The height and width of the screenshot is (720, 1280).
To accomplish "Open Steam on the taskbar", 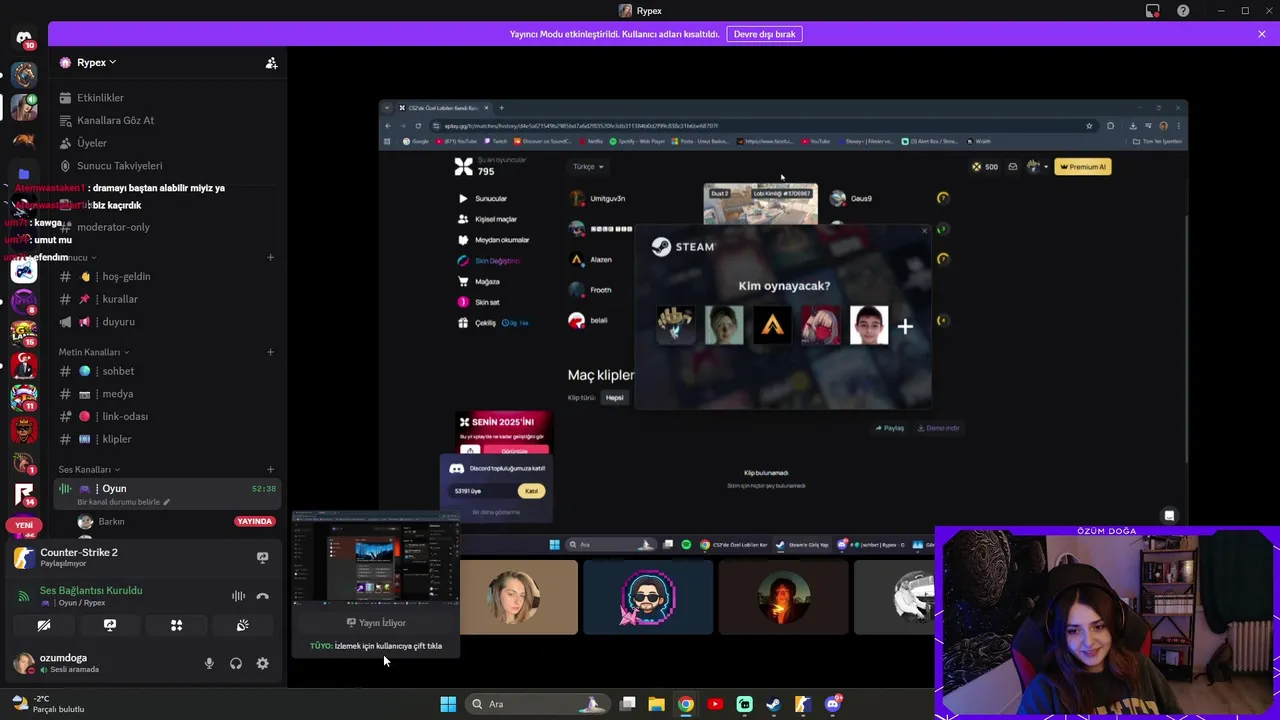I will [x=773, y=704].
